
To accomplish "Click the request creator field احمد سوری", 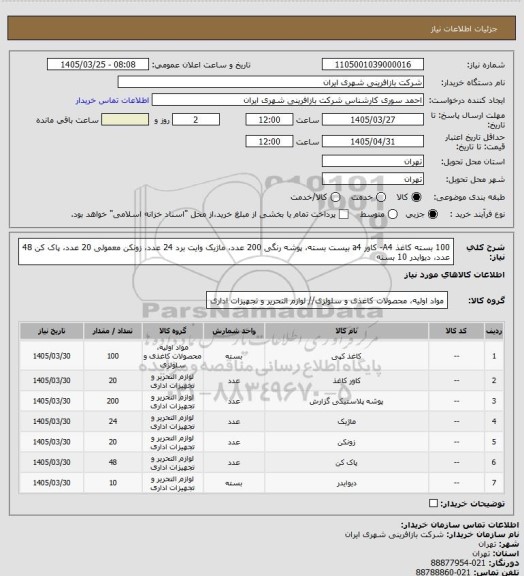I will click(288, 100).
